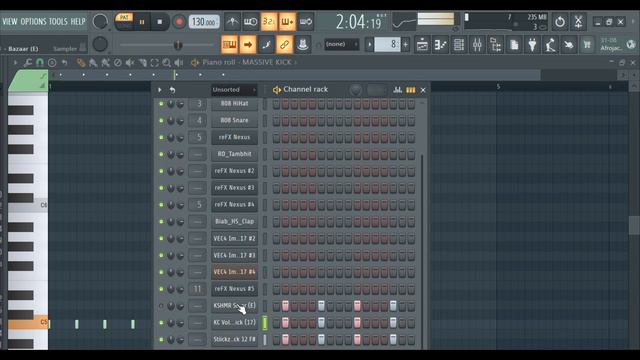Open the Piano roll view
This screenshot has width=640, height=360.
coord(440,44)
